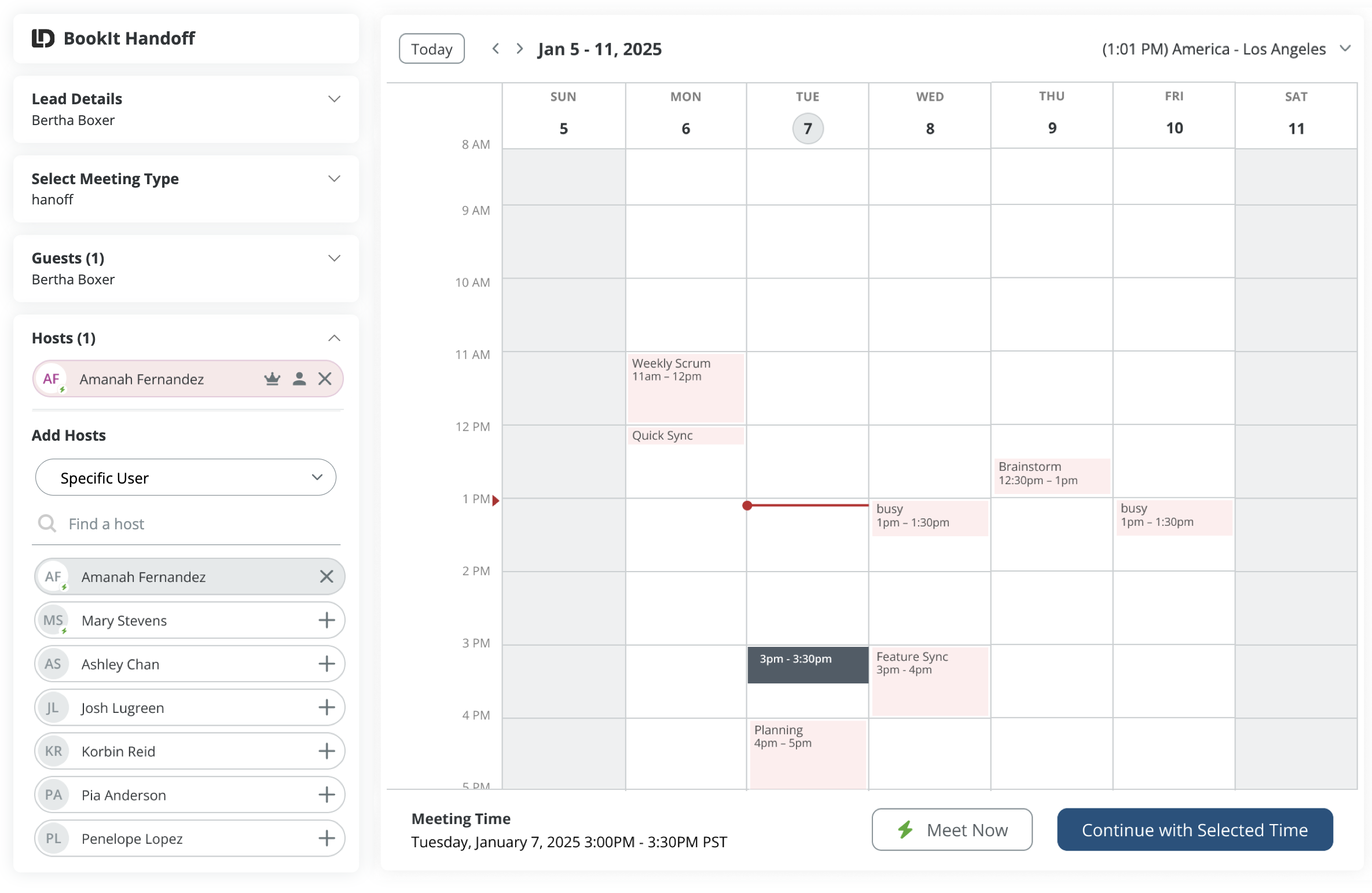This screenshot has height=893, width=1372.
Task: Collapse the Hosts section
Action: 334,338
